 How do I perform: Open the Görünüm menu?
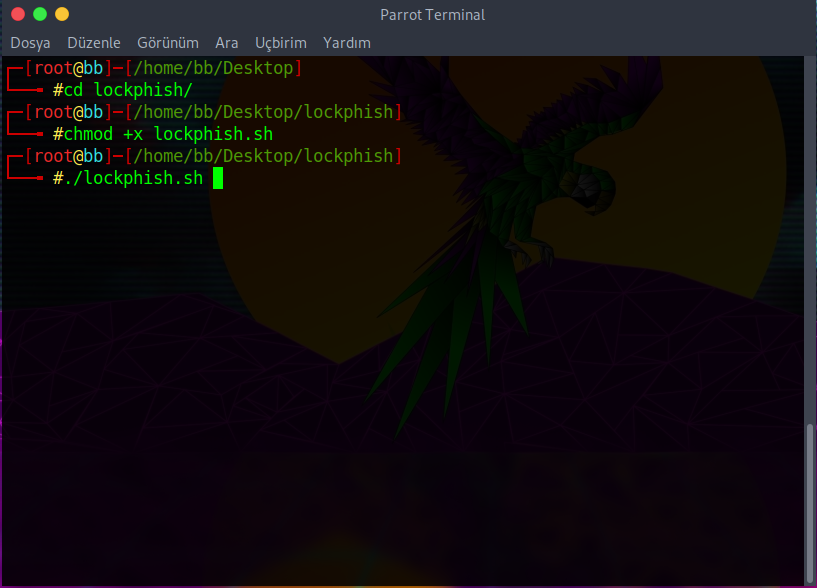point(168,43)
